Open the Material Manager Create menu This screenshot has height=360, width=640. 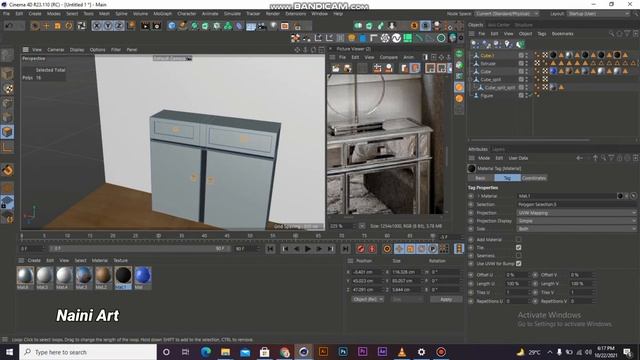[x=34, y=260]
